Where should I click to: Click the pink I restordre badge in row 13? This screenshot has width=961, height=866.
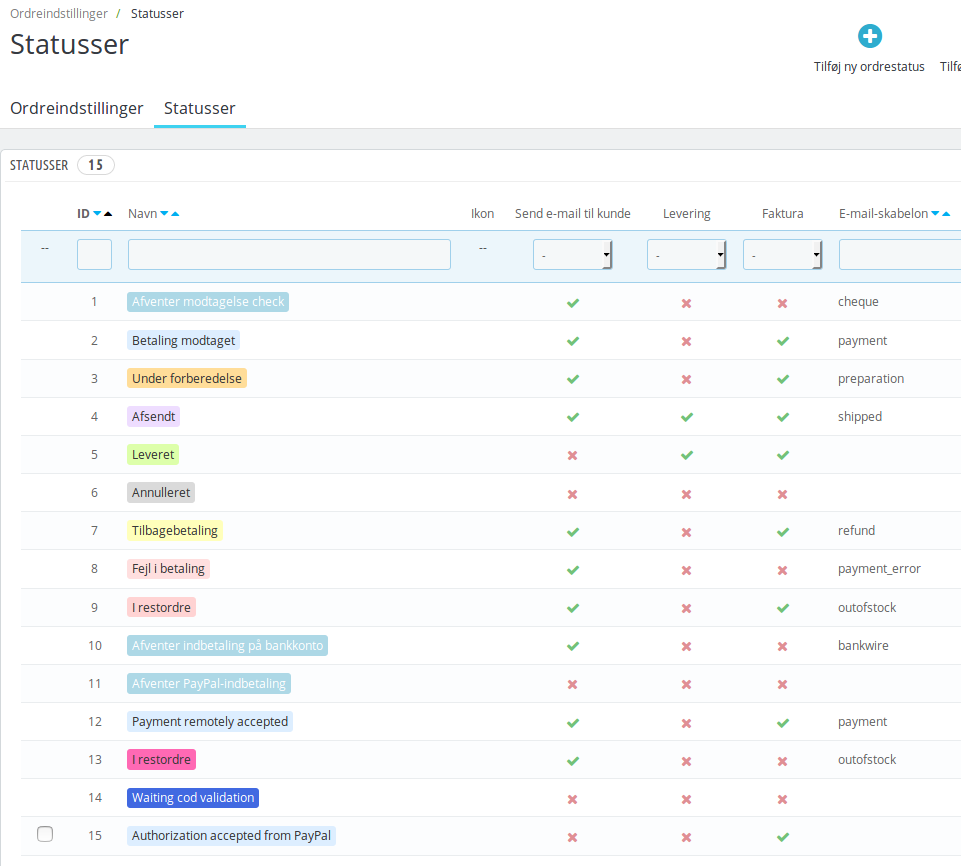(x=161, y=759)
